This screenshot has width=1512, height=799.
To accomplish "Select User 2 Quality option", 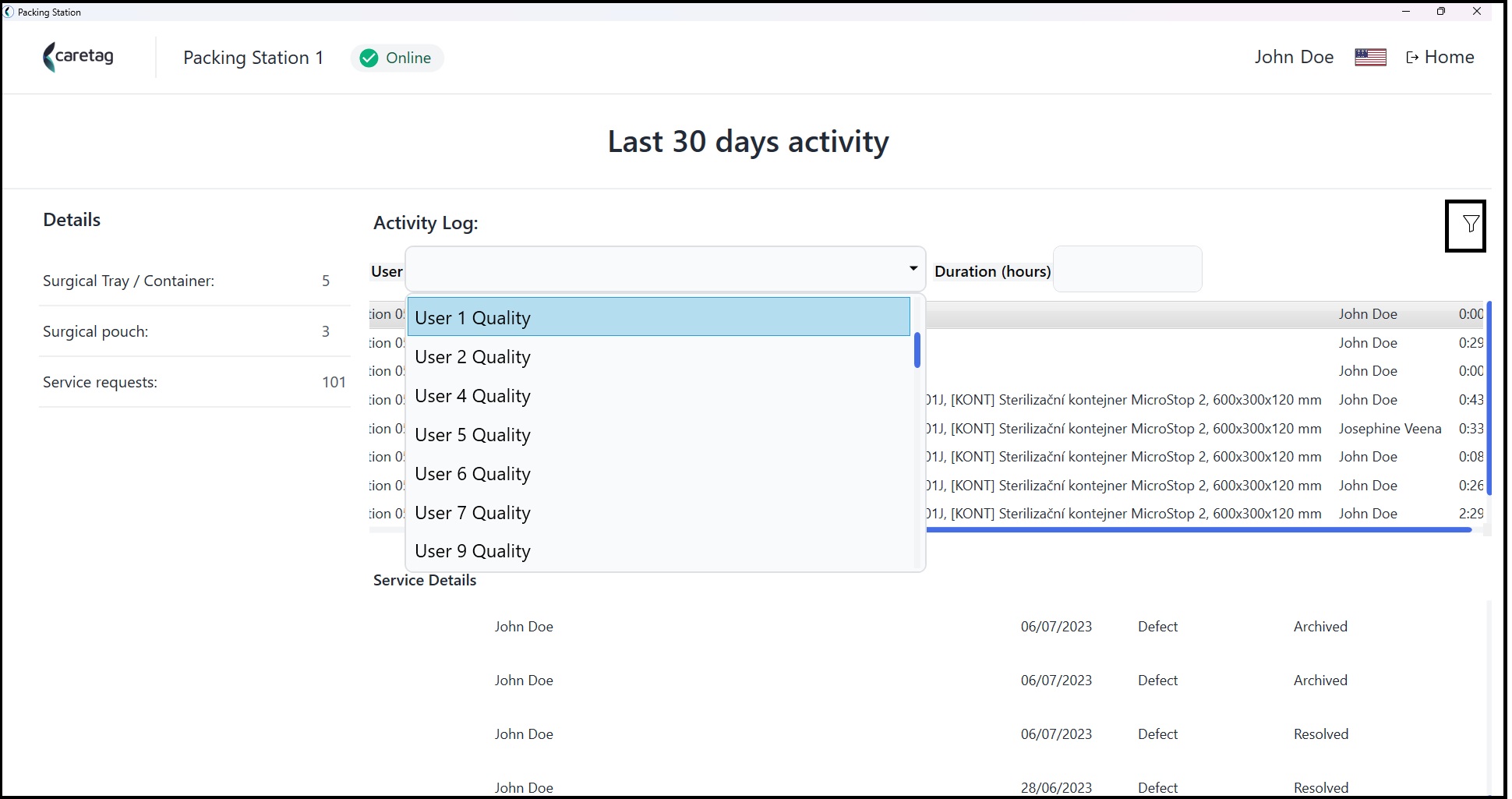I will (x=659, y=357).
